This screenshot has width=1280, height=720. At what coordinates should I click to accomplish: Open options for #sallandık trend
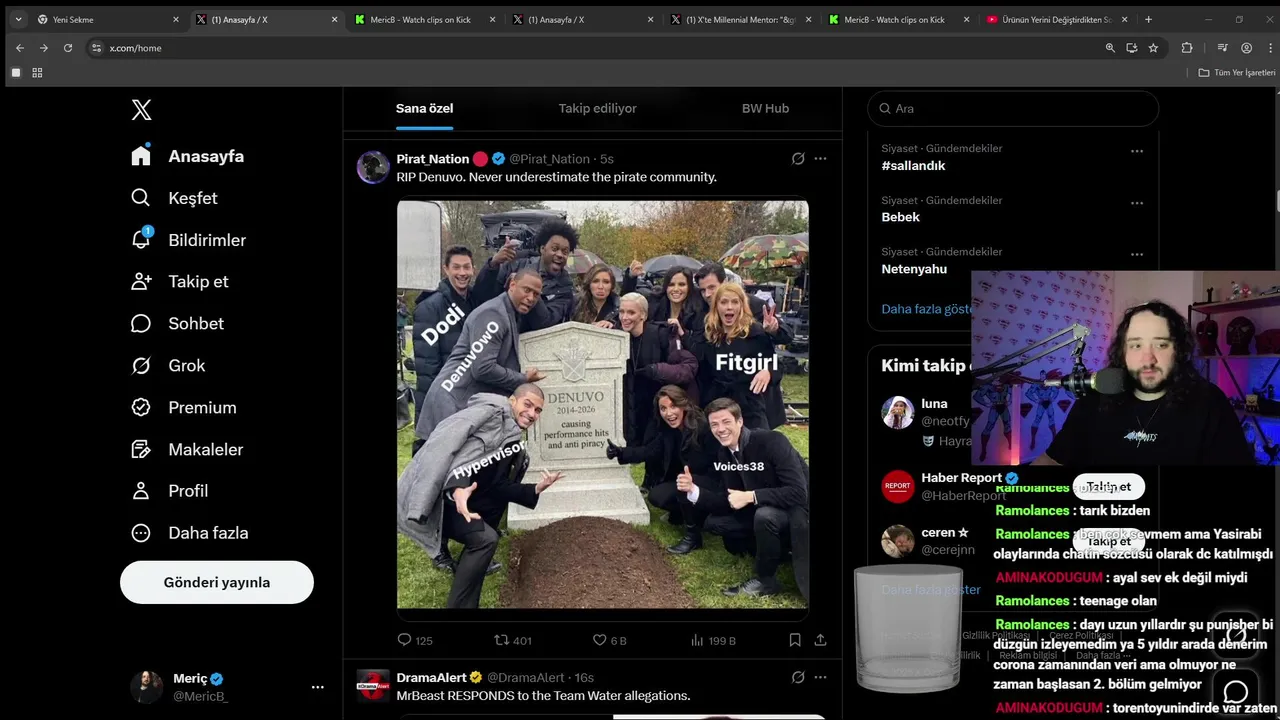point(1137,151)
